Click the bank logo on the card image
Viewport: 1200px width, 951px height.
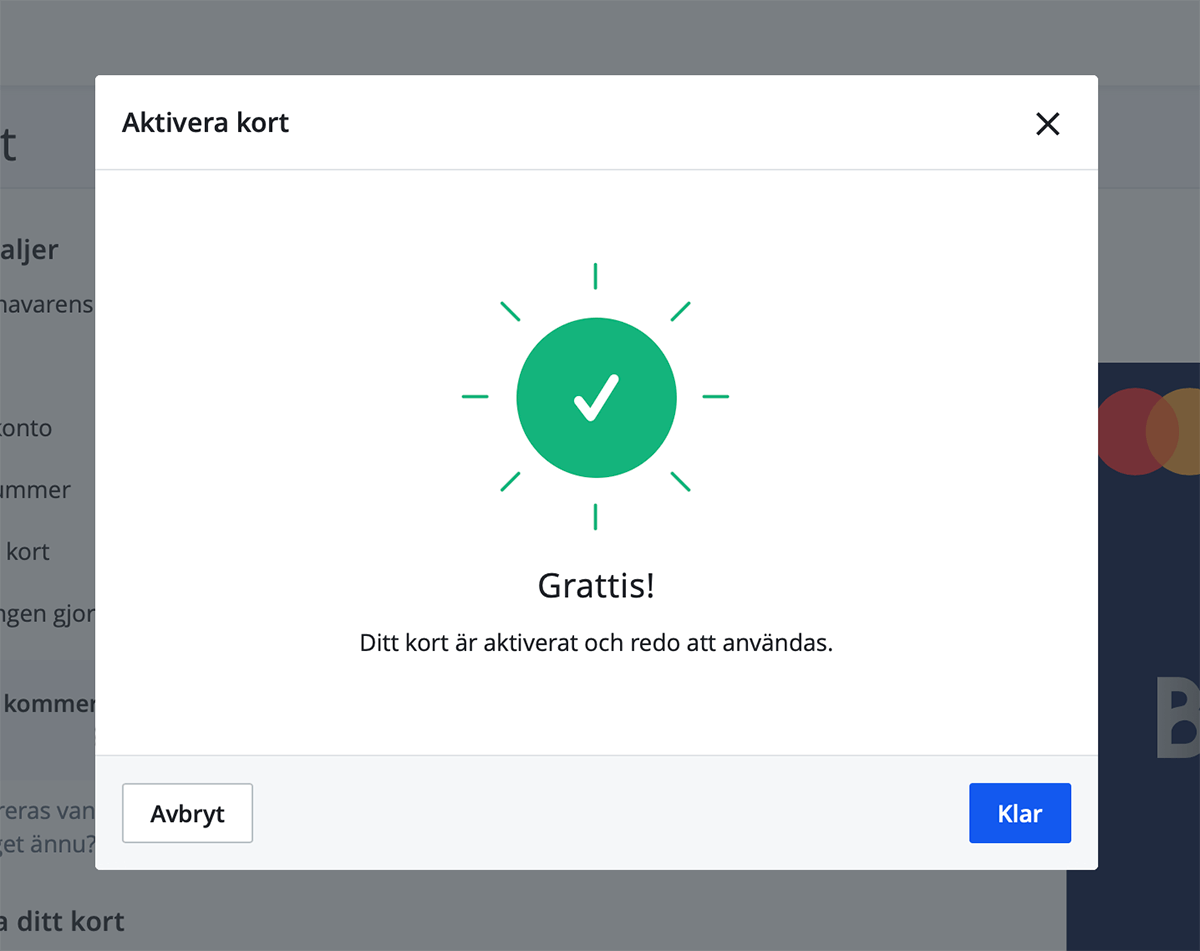coord(1180,715)
